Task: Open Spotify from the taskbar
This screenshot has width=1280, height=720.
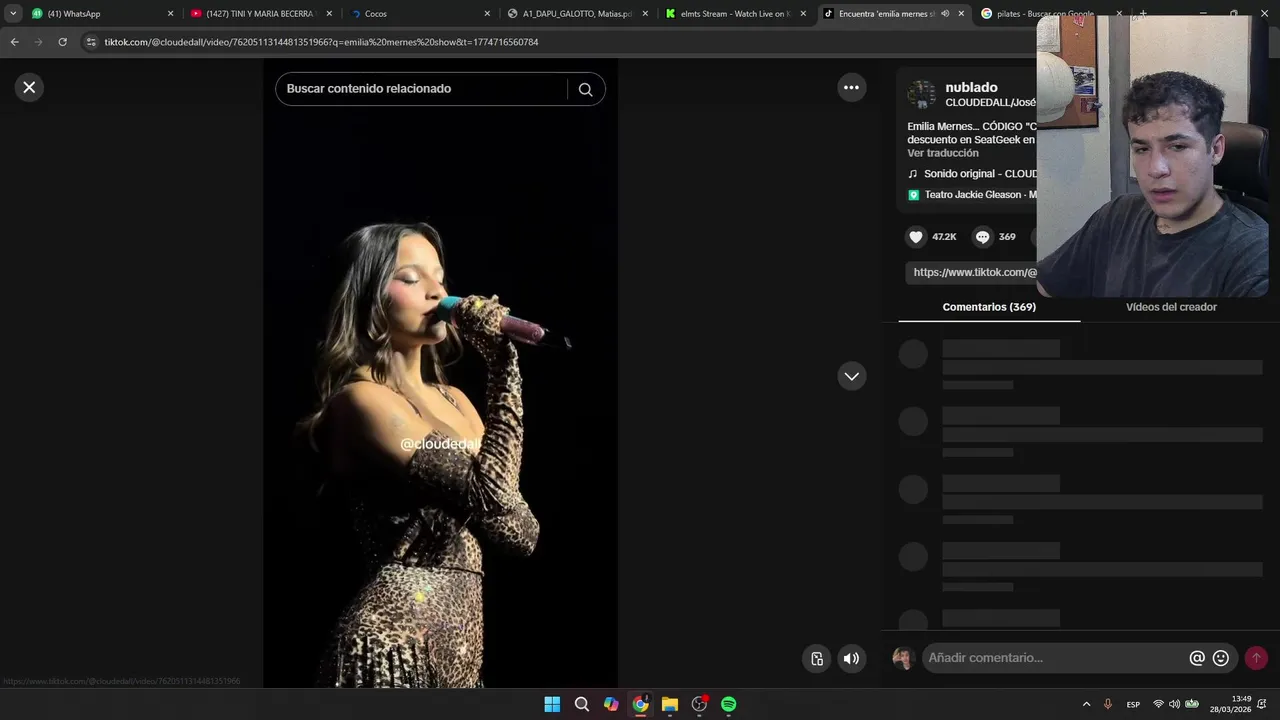Action: (x=729, y=704)
